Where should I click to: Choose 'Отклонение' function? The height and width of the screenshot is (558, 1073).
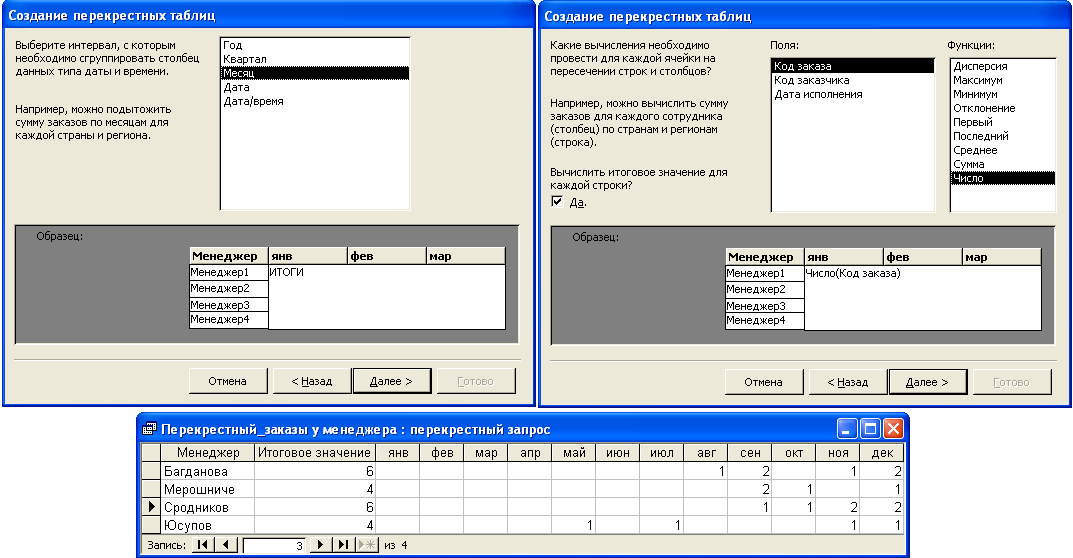tap(1003, 108)
